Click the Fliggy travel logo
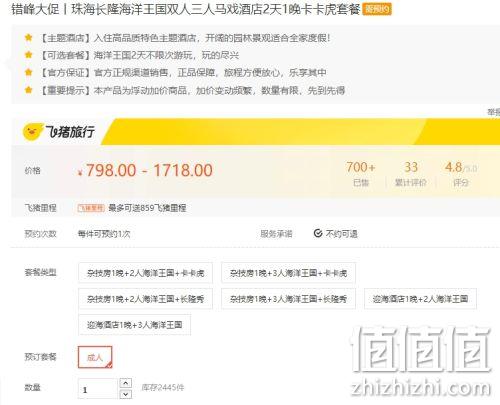This screenshot has width=500, height=405. 59,132
